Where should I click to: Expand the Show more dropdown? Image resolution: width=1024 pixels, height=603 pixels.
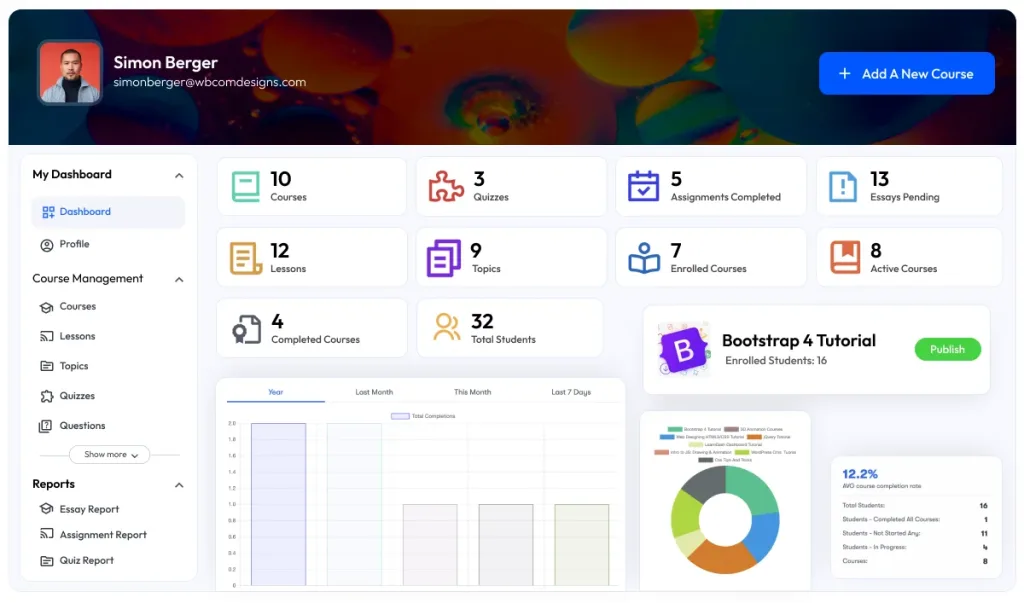pos(110,455)
